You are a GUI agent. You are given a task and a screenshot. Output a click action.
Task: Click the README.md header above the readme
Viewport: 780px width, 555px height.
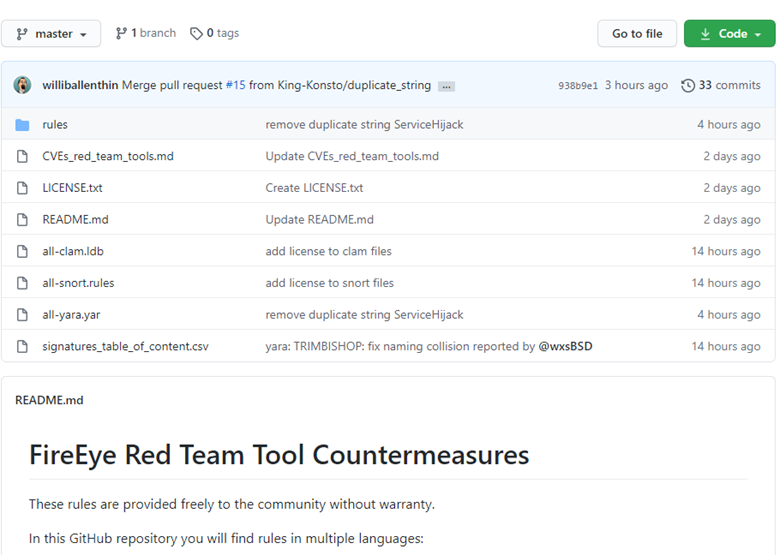coord(49,400)
